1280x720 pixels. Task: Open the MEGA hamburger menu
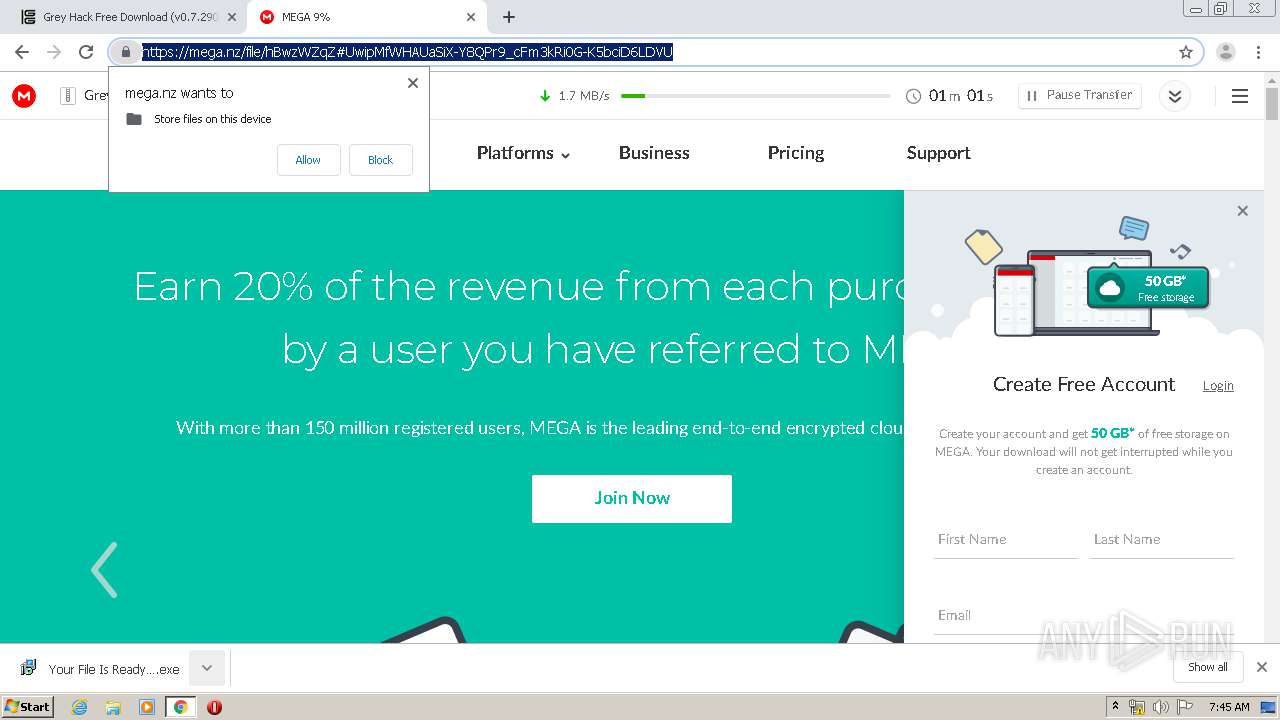pyautogui.click(x=1240, y=96)
